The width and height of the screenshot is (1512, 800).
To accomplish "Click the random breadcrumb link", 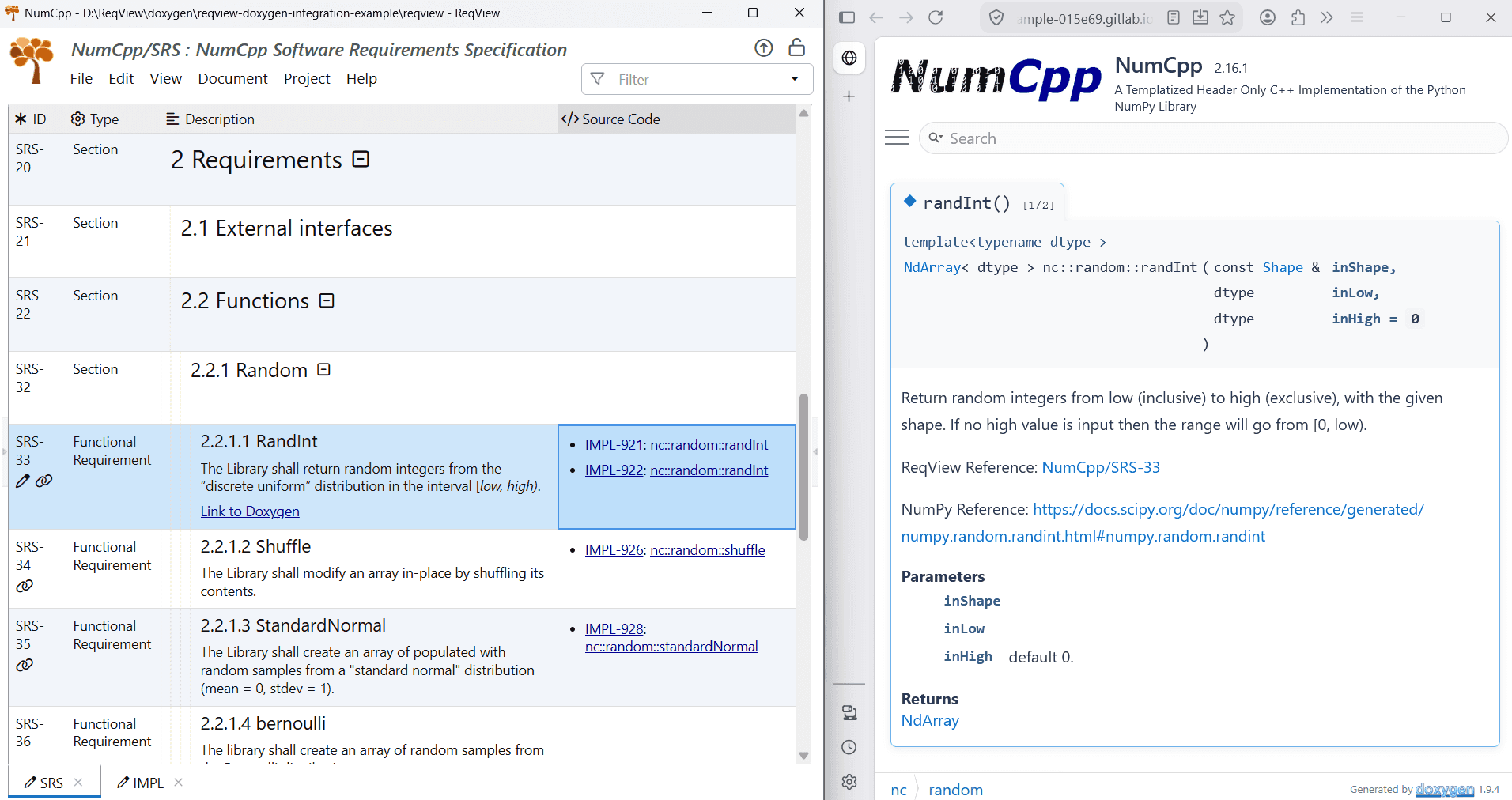I will pyautogui.click(x=955, y=790).
